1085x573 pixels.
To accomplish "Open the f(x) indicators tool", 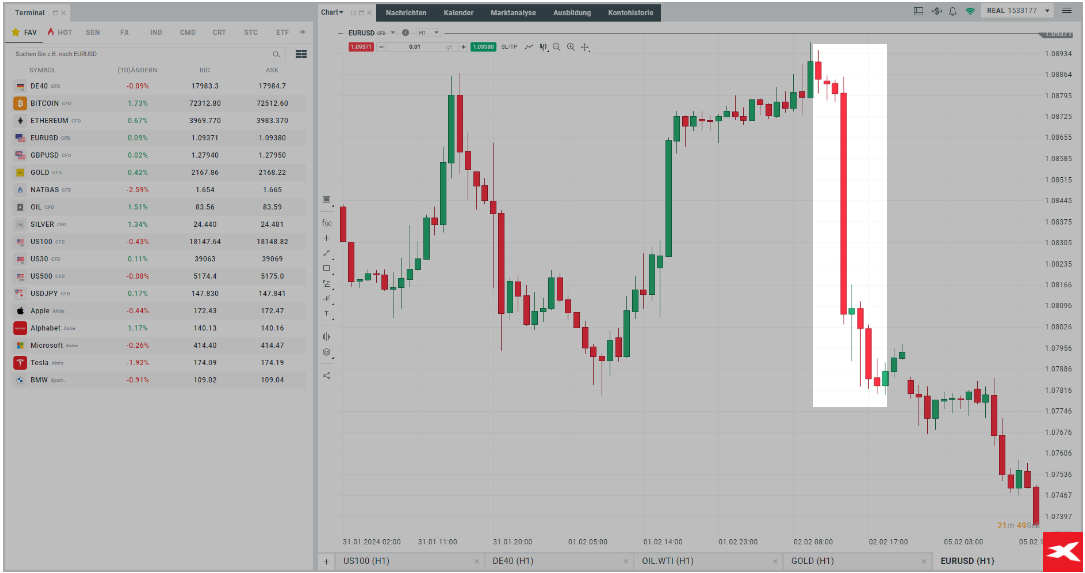I will click(327, 223).
